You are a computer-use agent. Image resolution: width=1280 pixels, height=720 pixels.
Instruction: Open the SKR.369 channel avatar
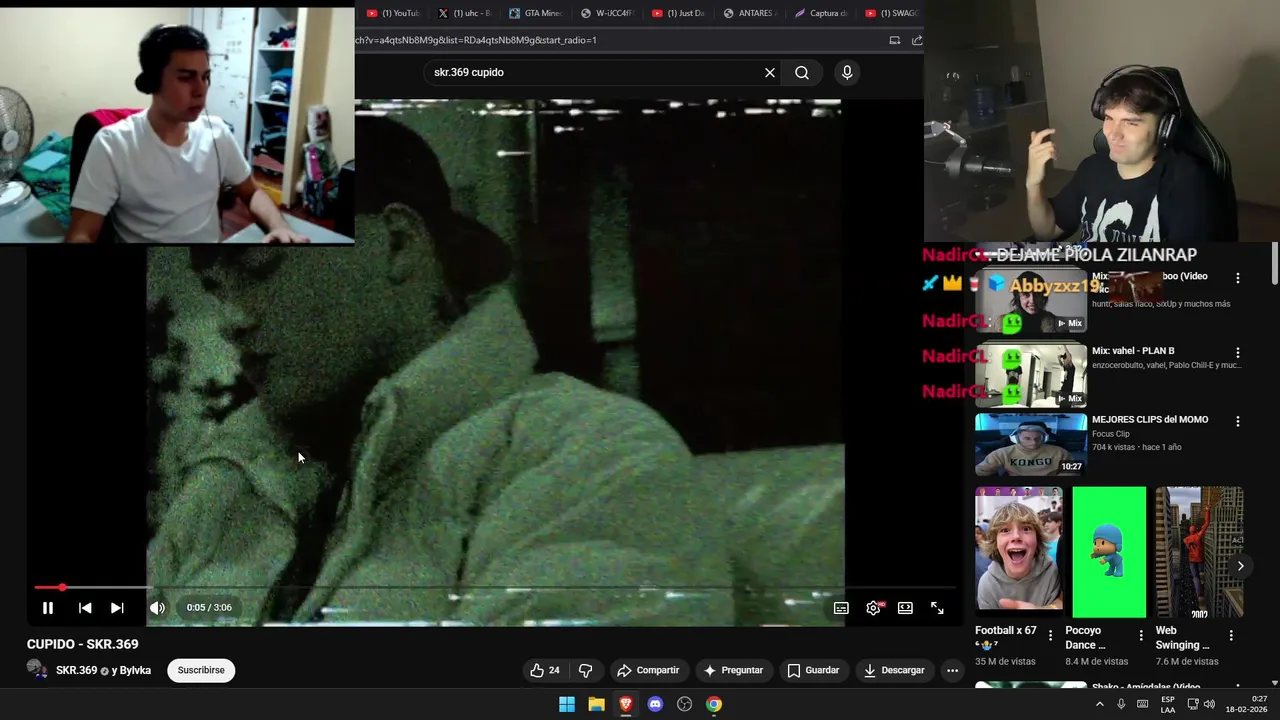37,670
